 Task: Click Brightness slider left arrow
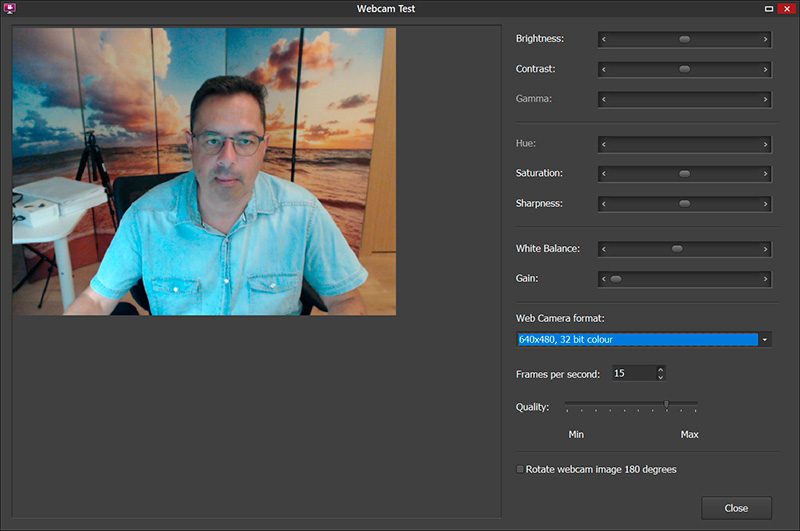click(604, 39)
